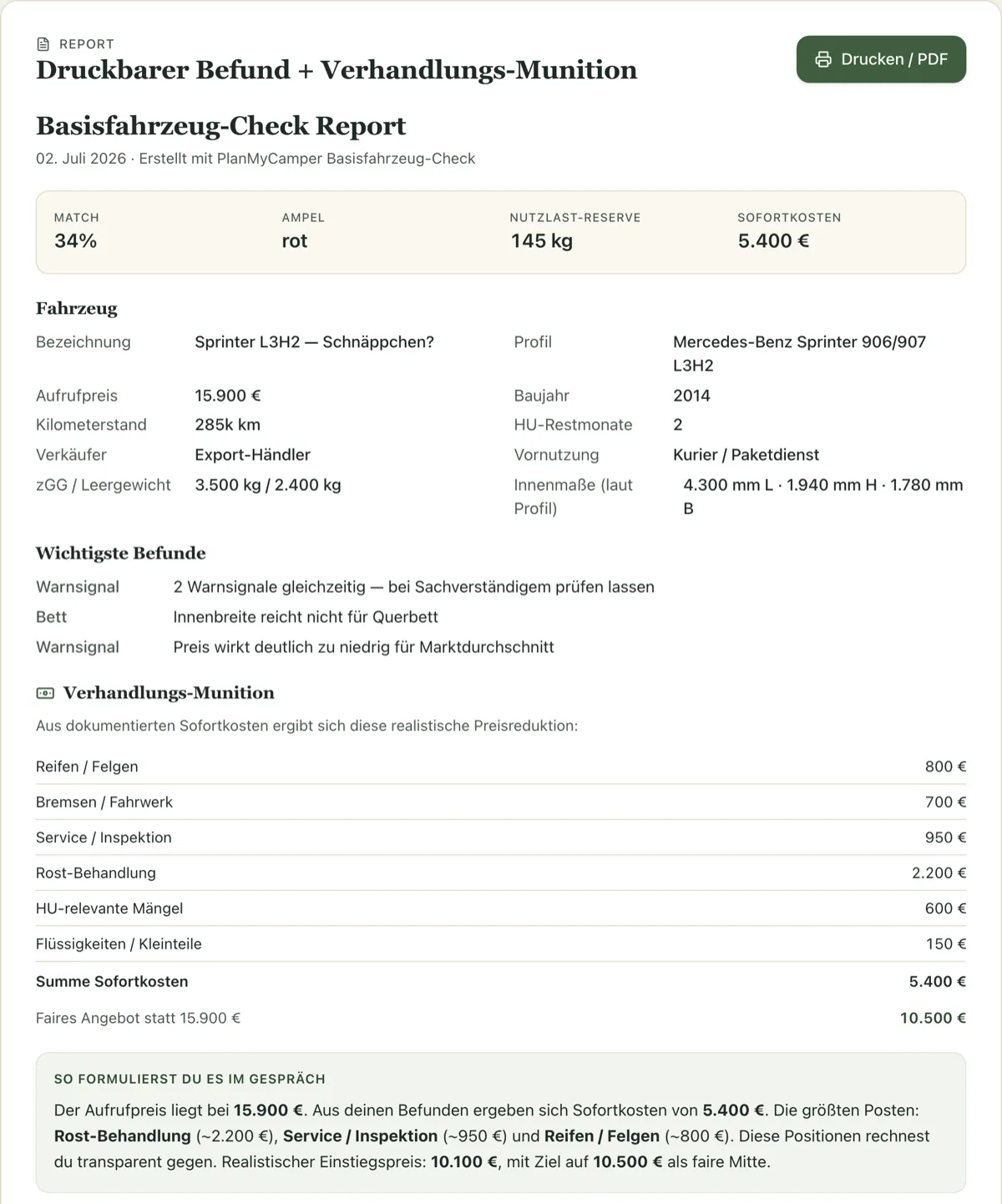Viewport: 1002px width, 1204px height.
Task: Click the MATCH value 34%
Action: [x=76, y=241]
